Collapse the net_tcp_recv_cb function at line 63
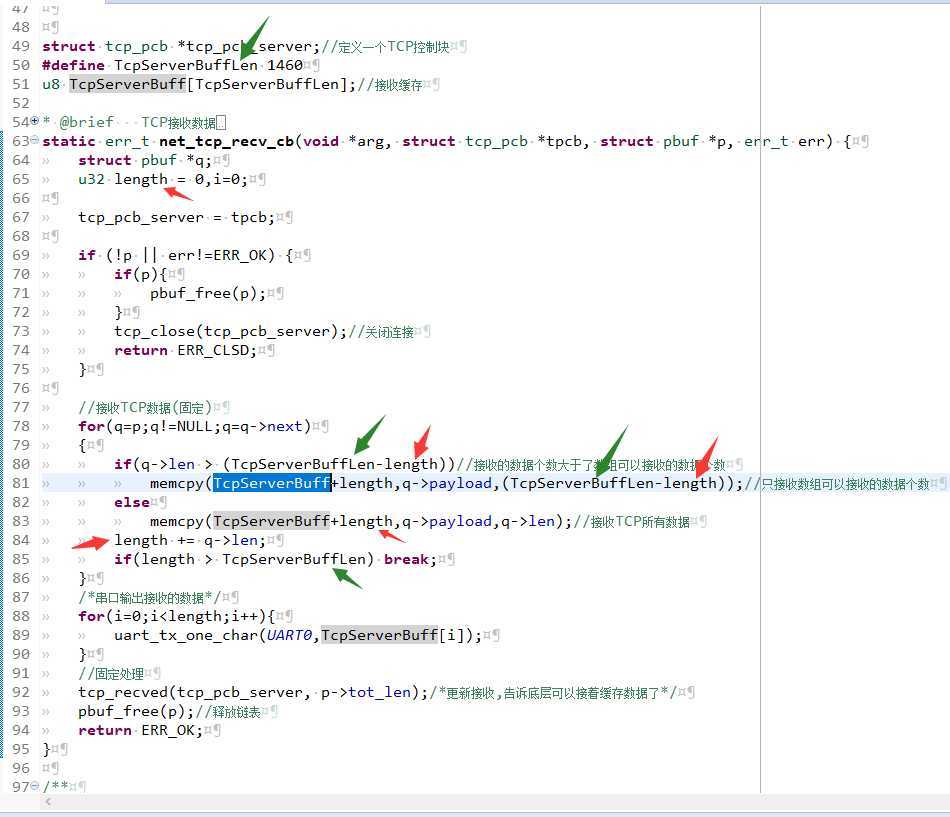 [x=35, y=141]
